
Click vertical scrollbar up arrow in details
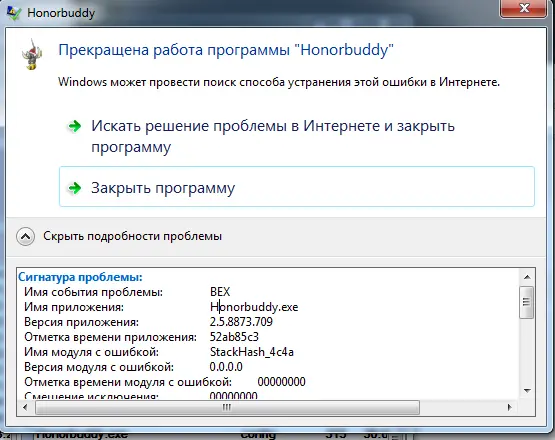coord(527,277)
